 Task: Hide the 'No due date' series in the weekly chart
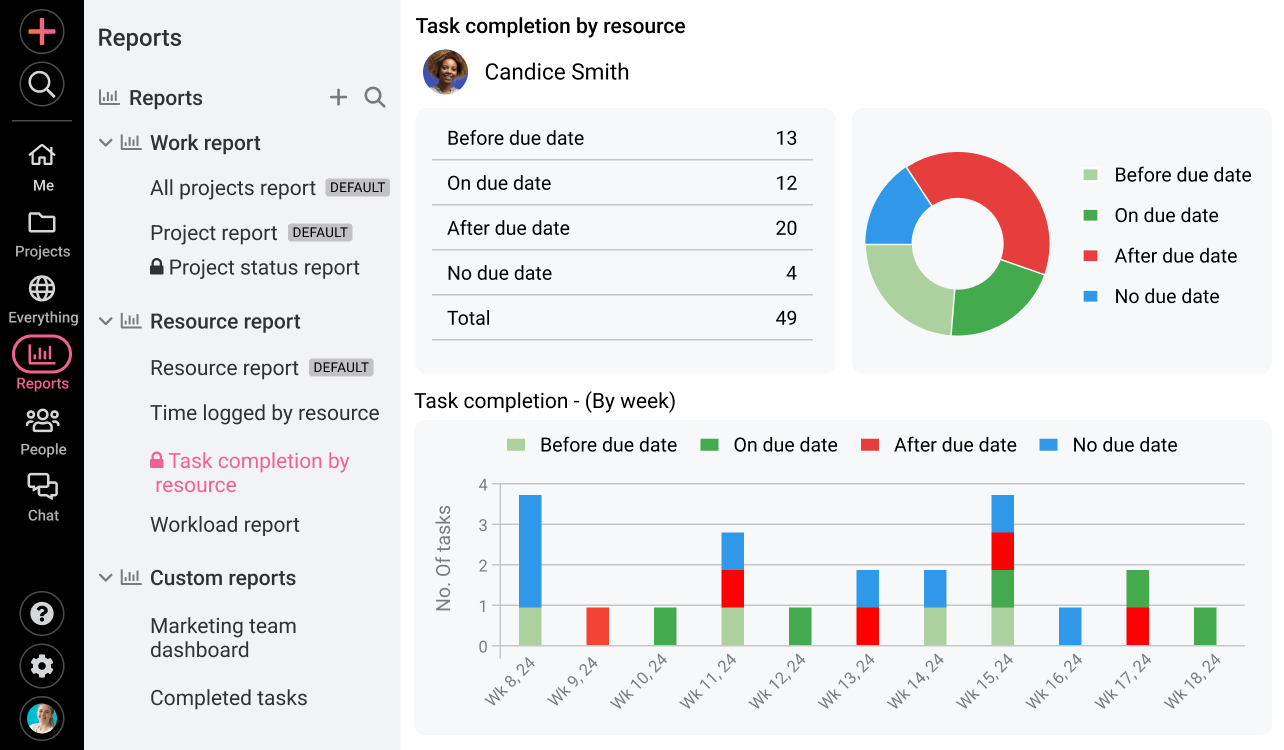coord(1108,445)
